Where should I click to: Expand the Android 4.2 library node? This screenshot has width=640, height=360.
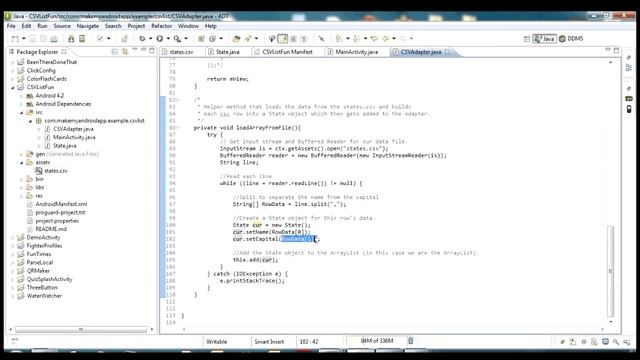[x=22, y=96]
